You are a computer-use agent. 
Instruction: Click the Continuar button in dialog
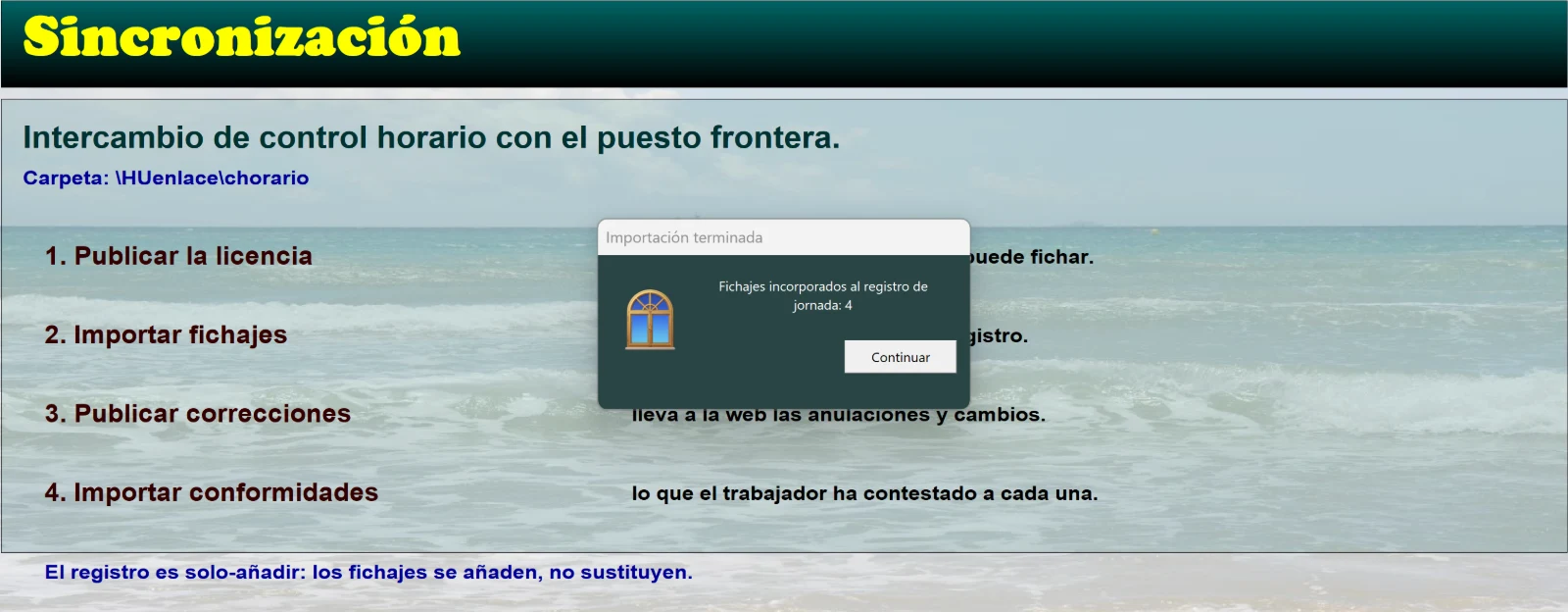[900, 357]
